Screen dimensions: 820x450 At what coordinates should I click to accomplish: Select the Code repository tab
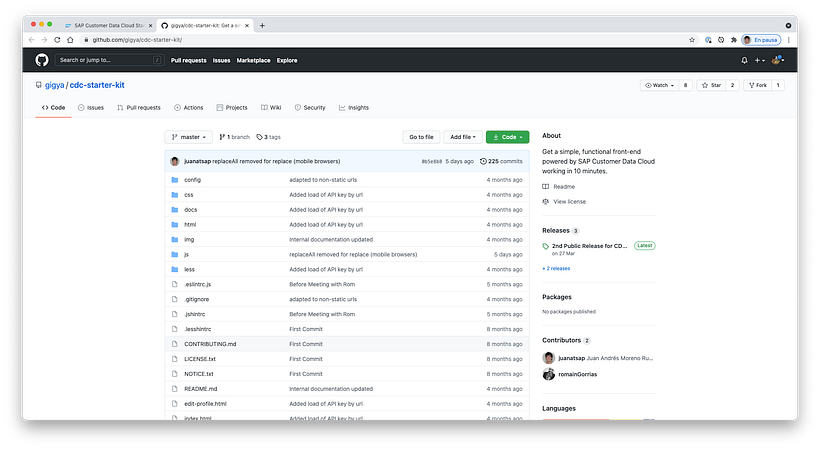53,107
